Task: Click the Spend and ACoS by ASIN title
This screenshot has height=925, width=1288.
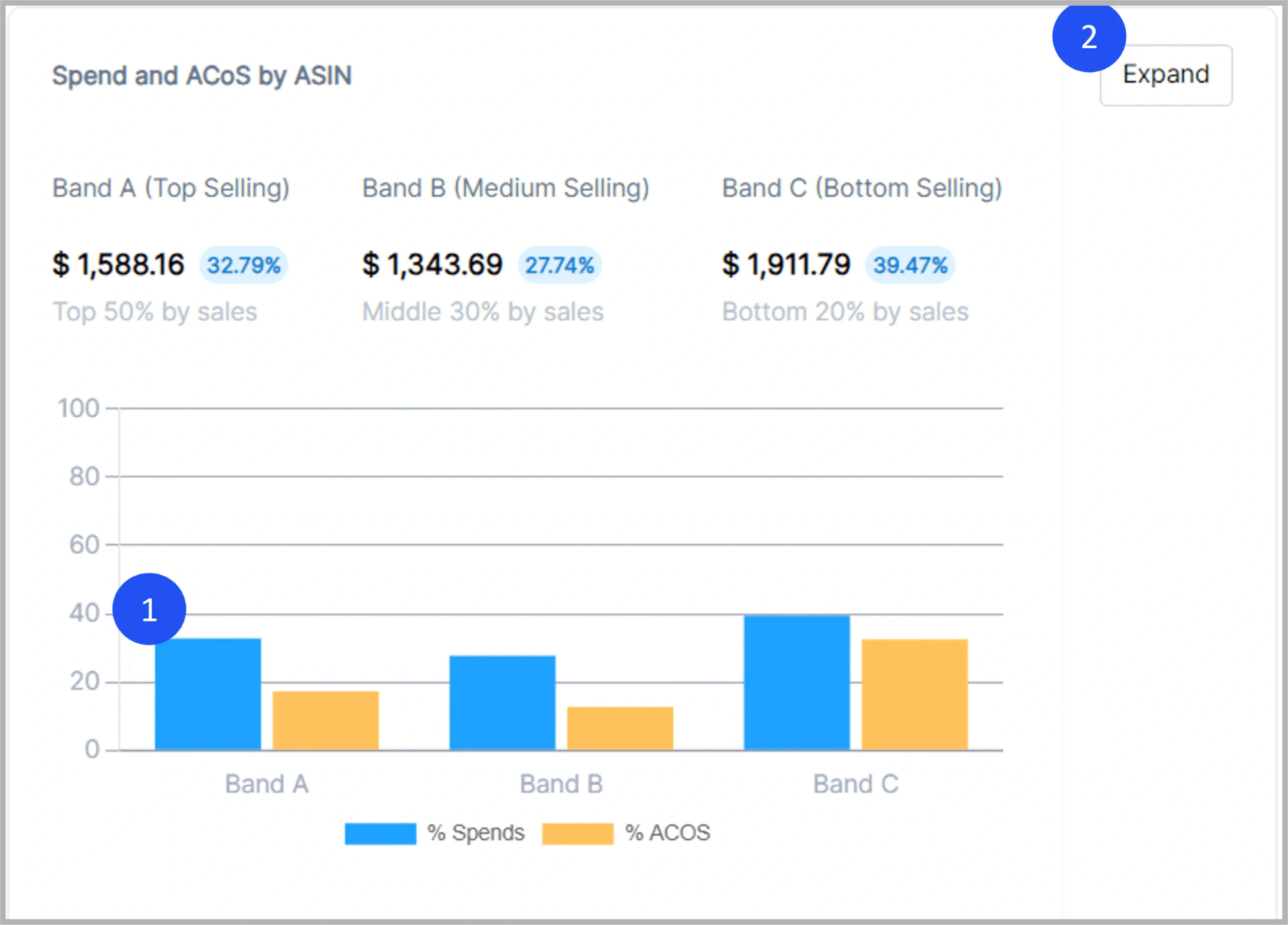Action: [202, 76]
